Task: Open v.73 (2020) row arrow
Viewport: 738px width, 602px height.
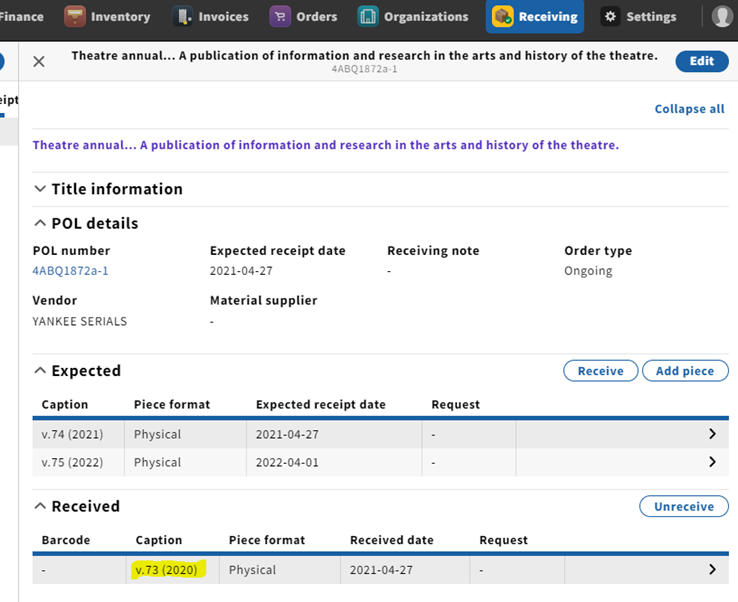Action: pyautogui.click(x=712, y=570)
